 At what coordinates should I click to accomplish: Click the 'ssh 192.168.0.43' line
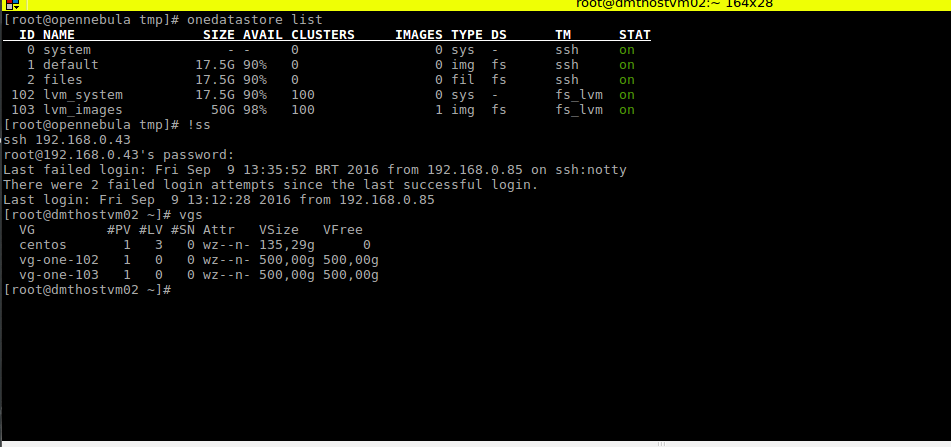67,140
